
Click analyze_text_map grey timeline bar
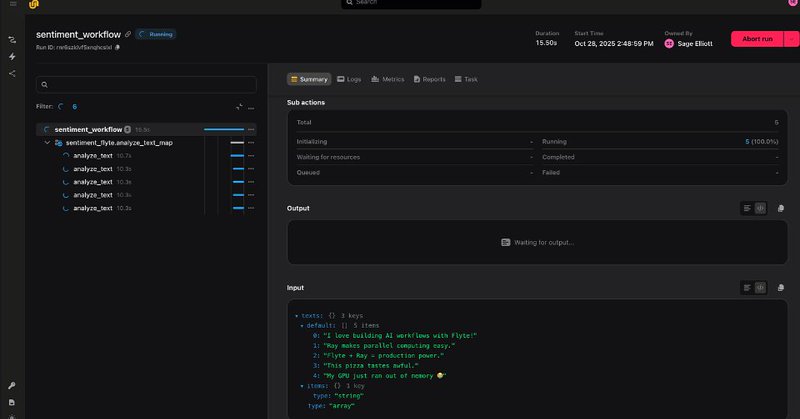(x=237, y=143)
